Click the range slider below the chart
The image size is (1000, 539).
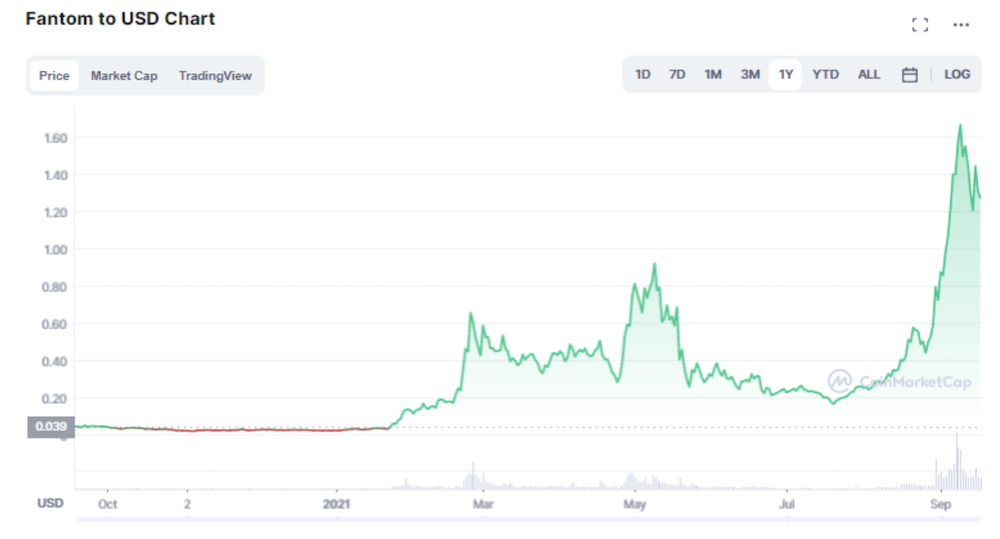click(528, 519)
